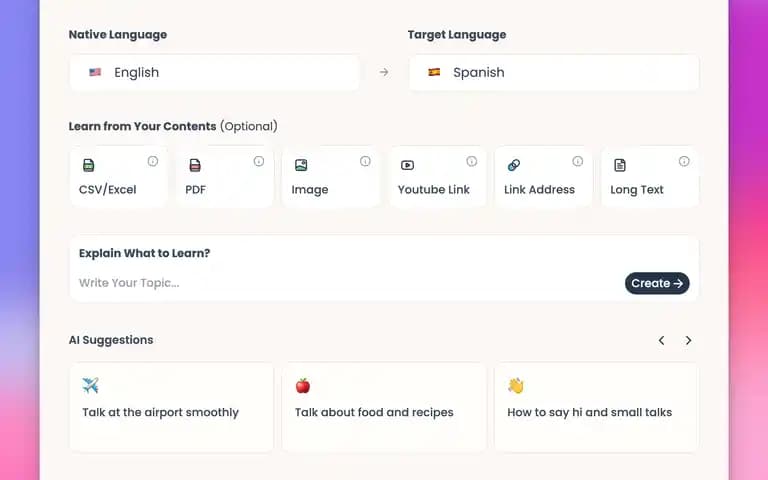Screen dimensions: 768x480
Task: Open info tooltip on CSV/Excel card
Action: 153,161
